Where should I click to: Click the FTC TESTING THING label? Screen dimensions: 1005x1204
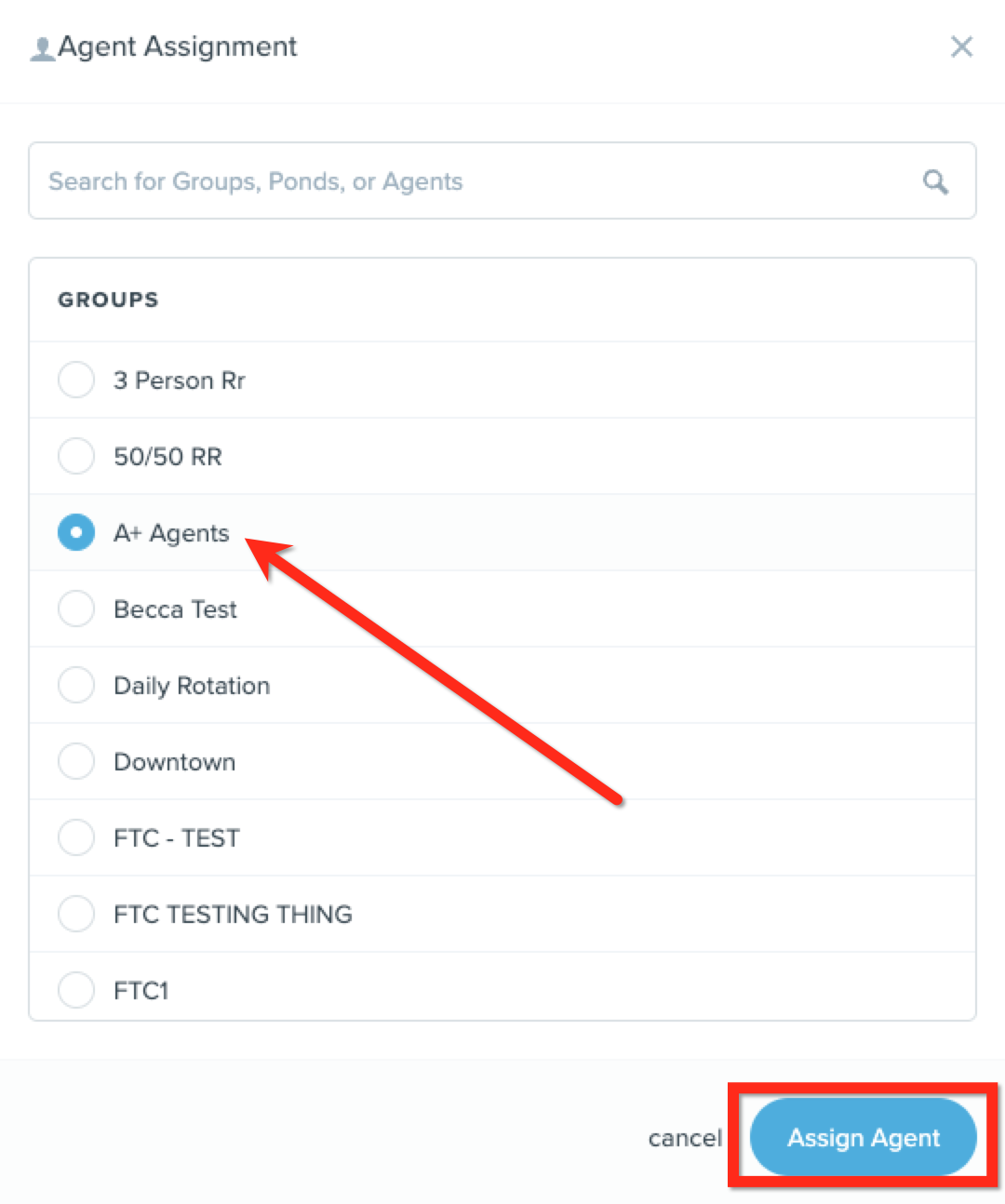pos(233,915)
